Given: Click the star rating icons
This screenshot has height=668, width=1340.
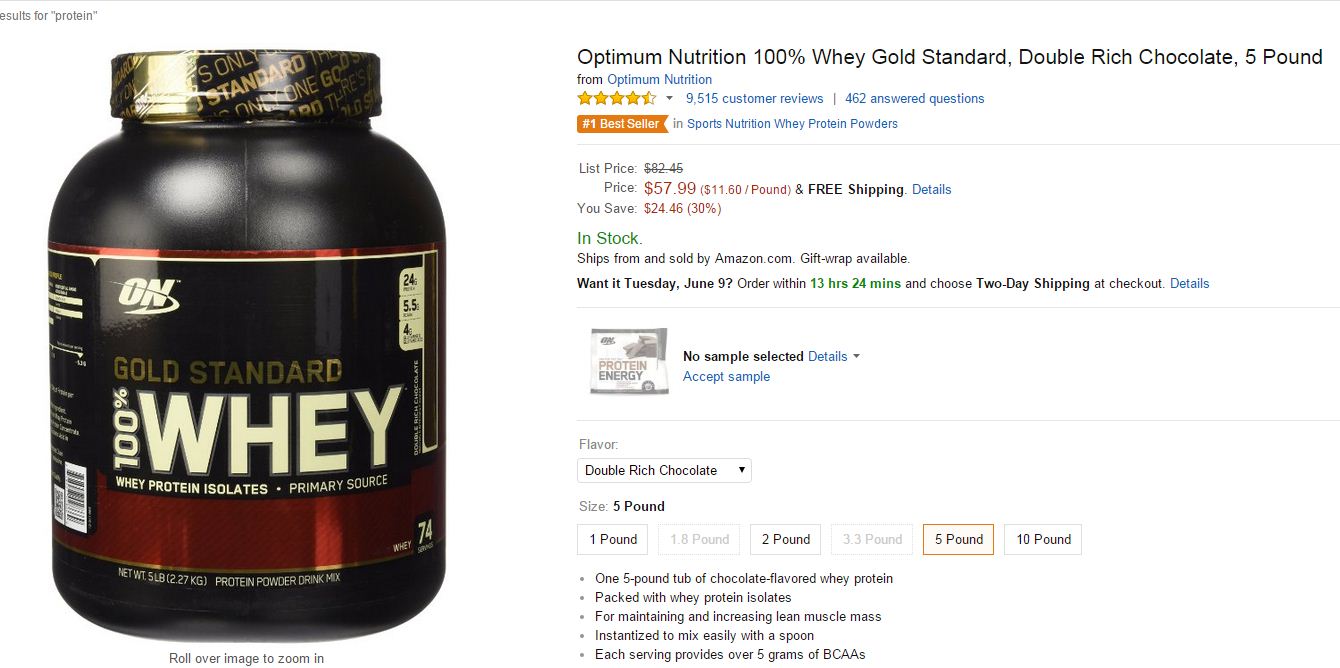Looking at the screenshot, I should [x=617, y=98].
